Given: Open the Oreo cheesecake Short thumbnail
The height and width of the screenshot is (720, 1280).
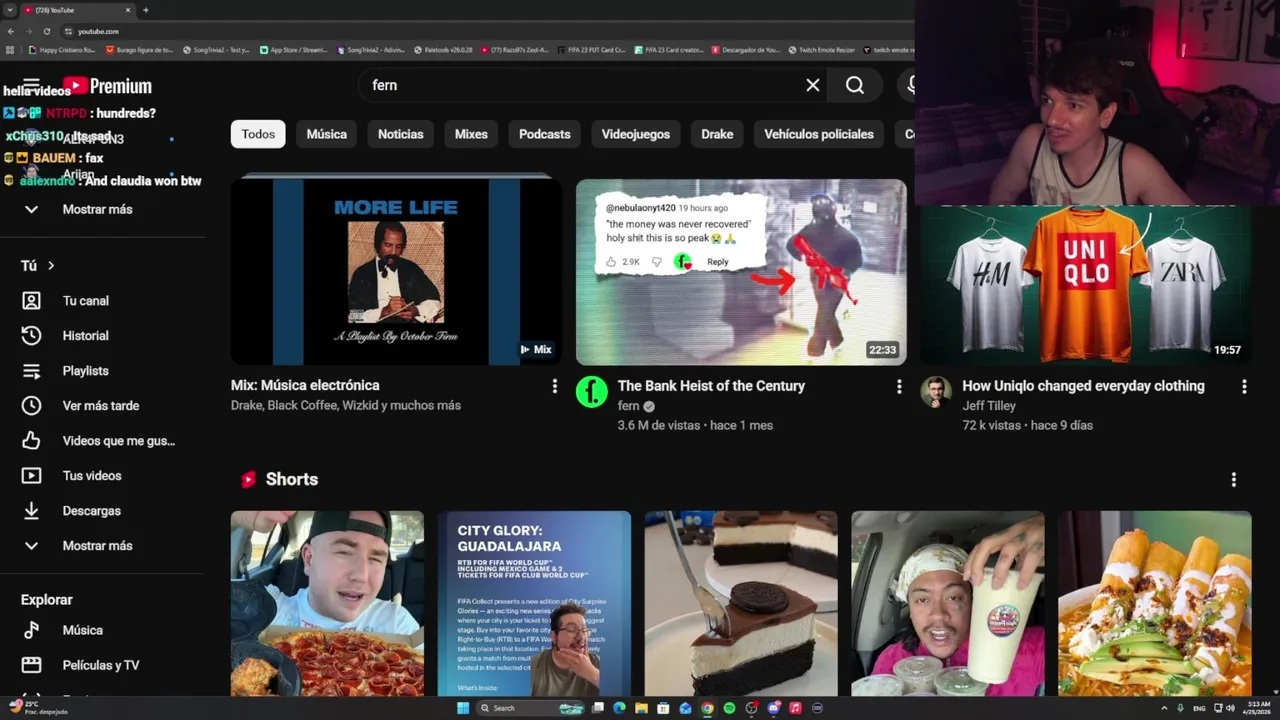Looking at the screenshot, I should 741,603.
